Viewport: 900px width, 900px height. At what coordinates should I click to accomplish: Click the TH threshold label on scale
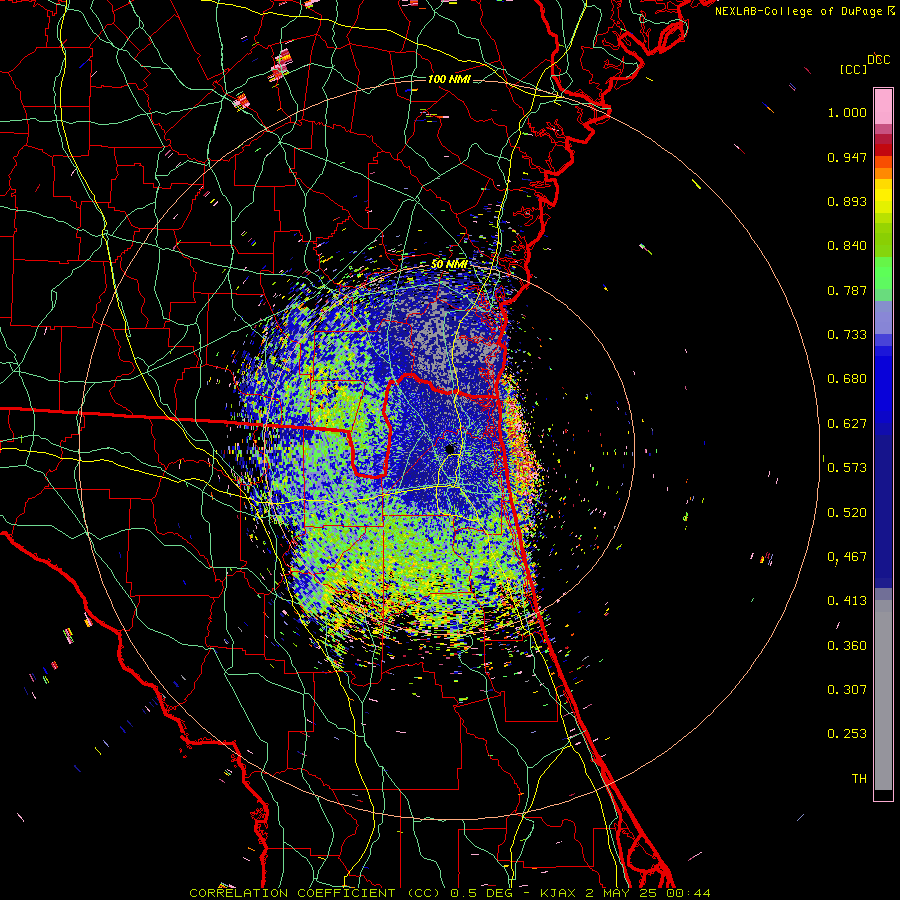click(859, 779)
